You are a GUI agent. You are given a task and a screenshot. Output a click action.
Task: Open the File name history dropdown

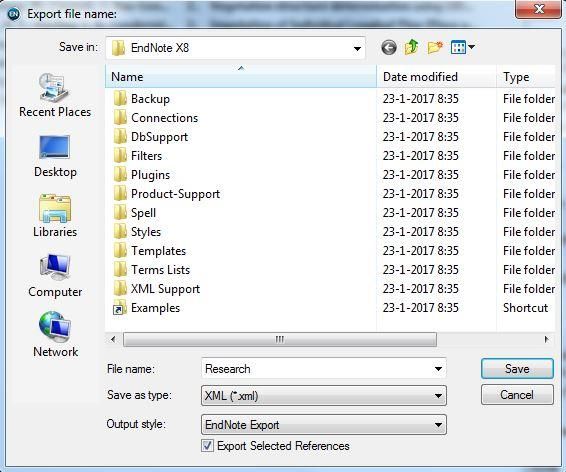coord(438,369)
